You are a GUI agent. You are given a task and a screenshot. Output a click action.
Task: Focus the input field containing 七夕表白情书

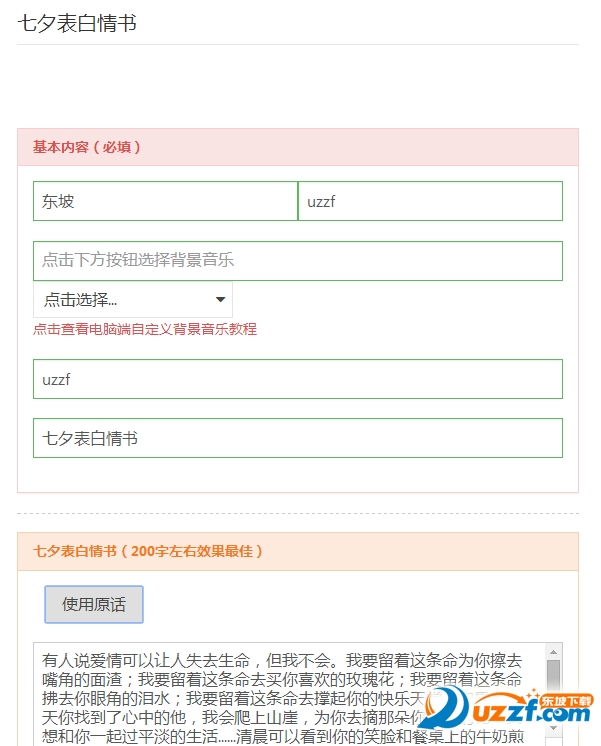click(x=297, y=438)
